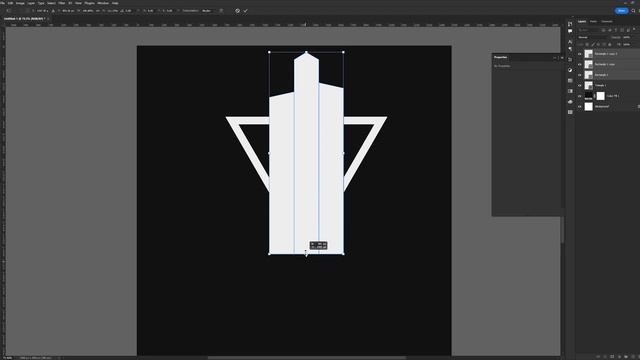Screen dimensions: 640x360
Task: Hide the Background layer
Action: click(x=580, y=107)
